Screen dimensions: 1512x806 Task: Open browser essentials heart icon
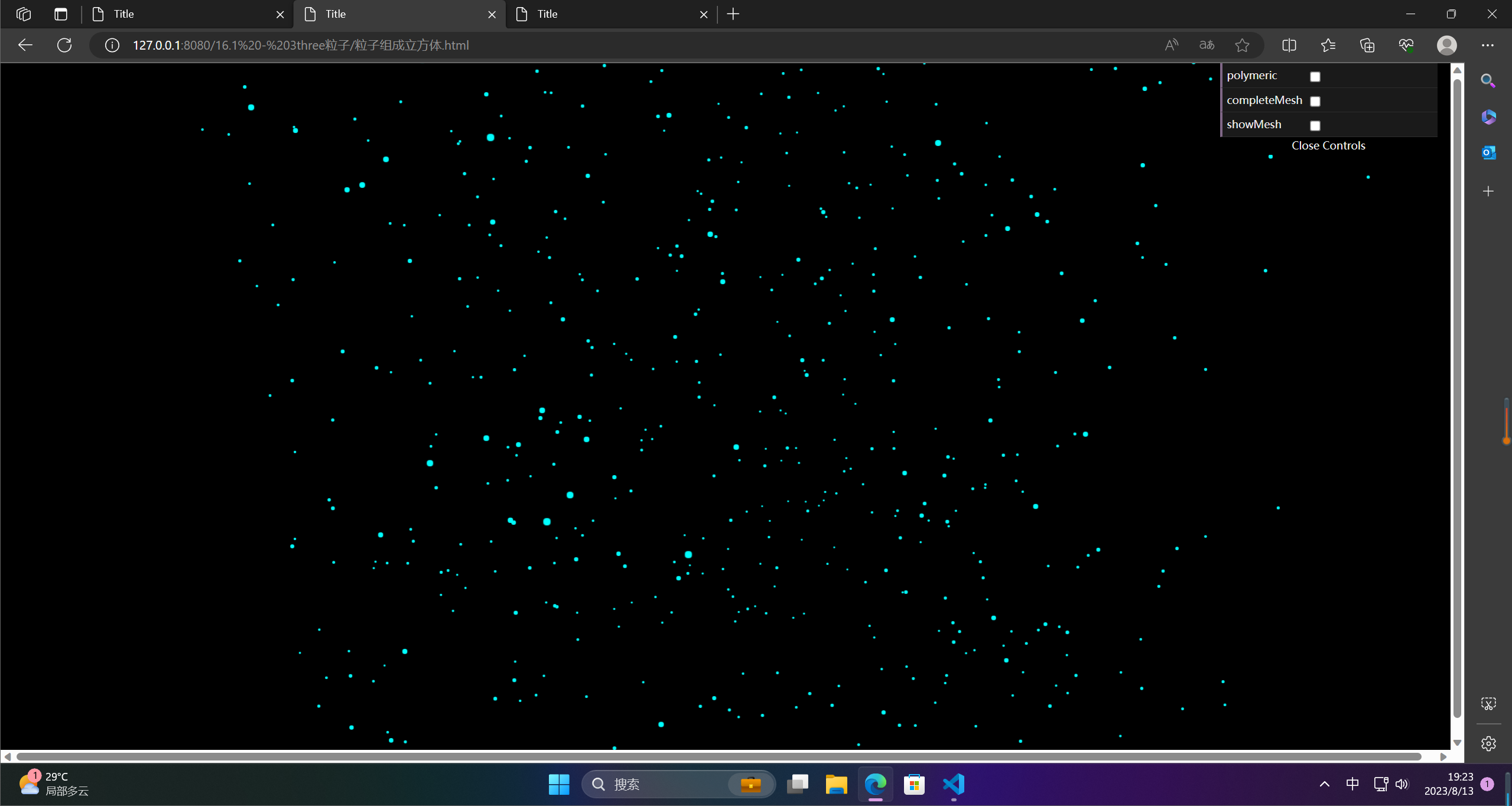[1406, 45]
